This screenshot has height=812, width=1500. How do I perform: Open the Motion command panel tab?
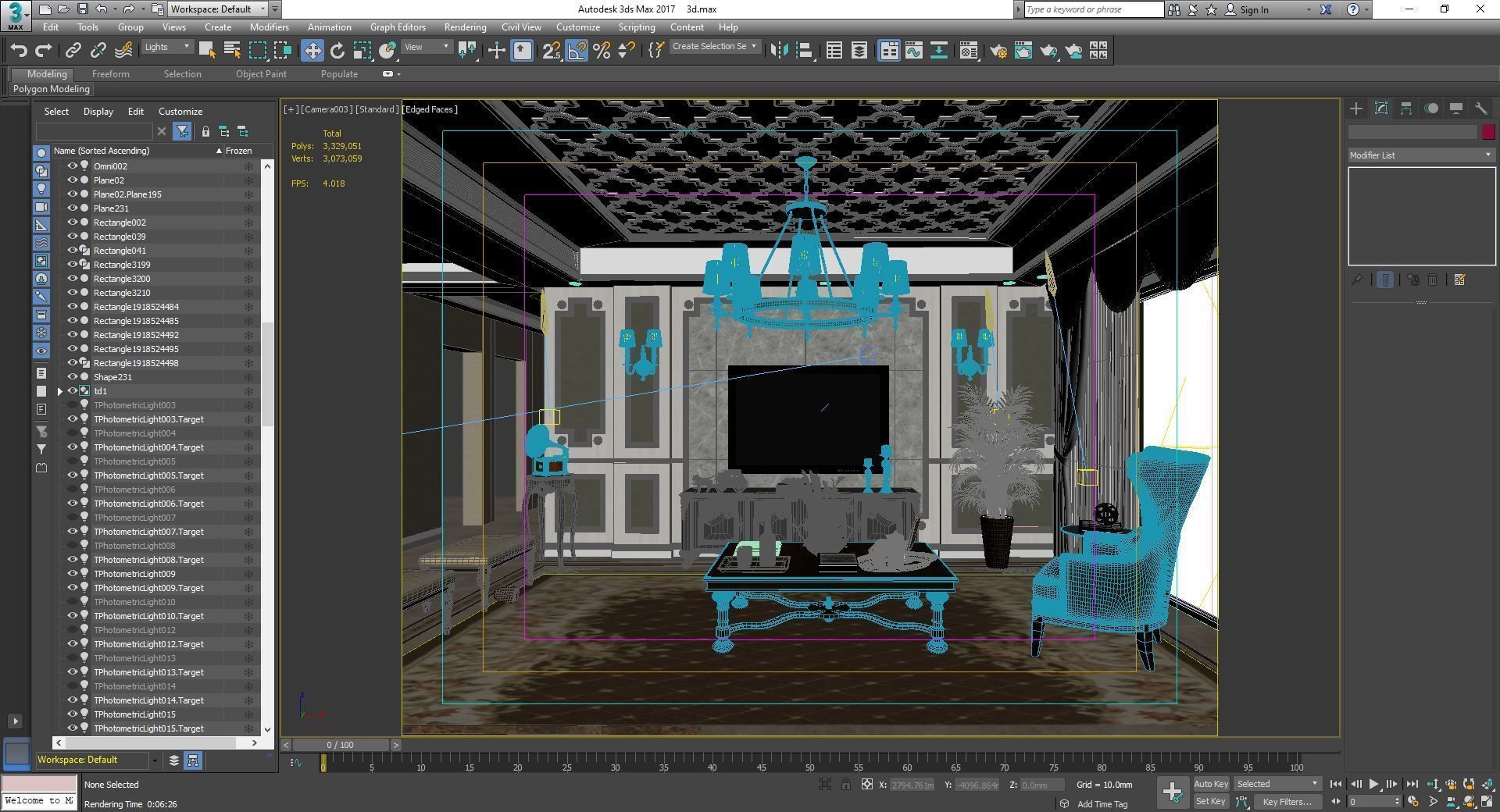pyautogui.click(x=1431, y=109)
